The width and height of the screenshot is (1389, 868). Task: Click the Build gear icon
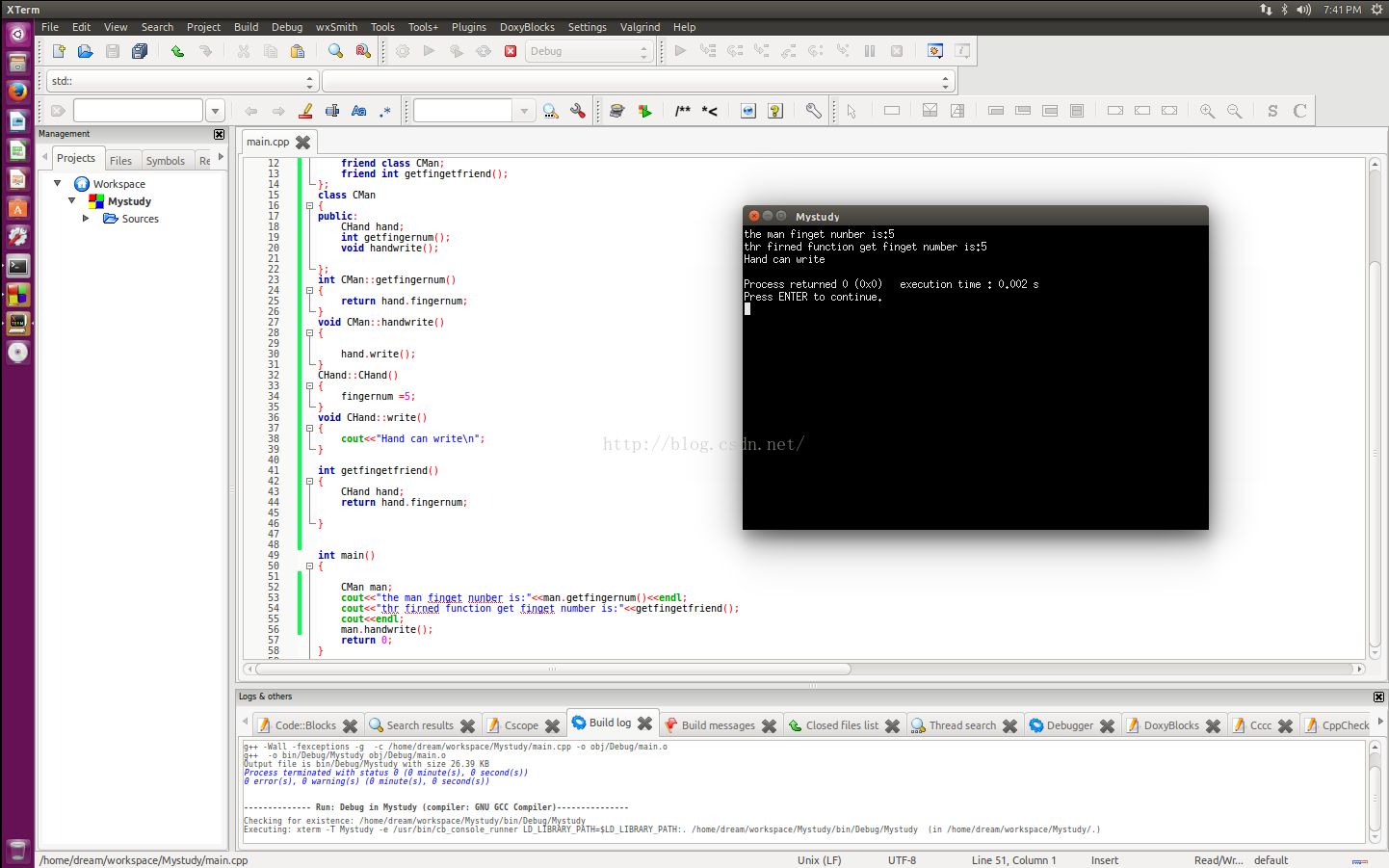click(403, 51)
